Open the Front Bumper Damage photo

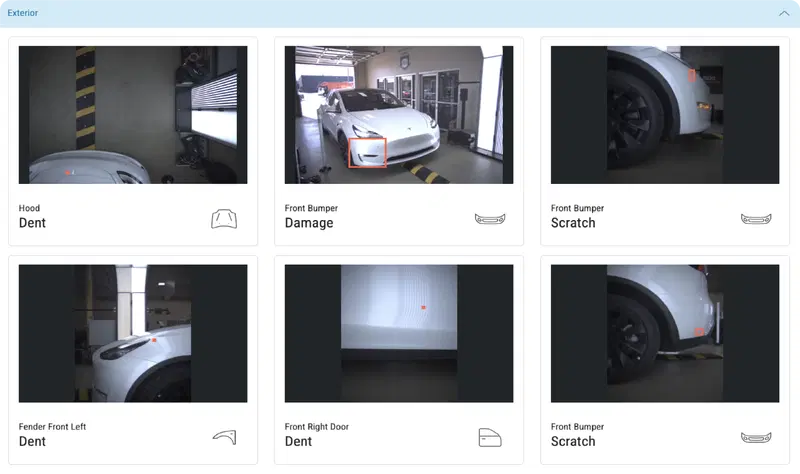tap(399, 115)
